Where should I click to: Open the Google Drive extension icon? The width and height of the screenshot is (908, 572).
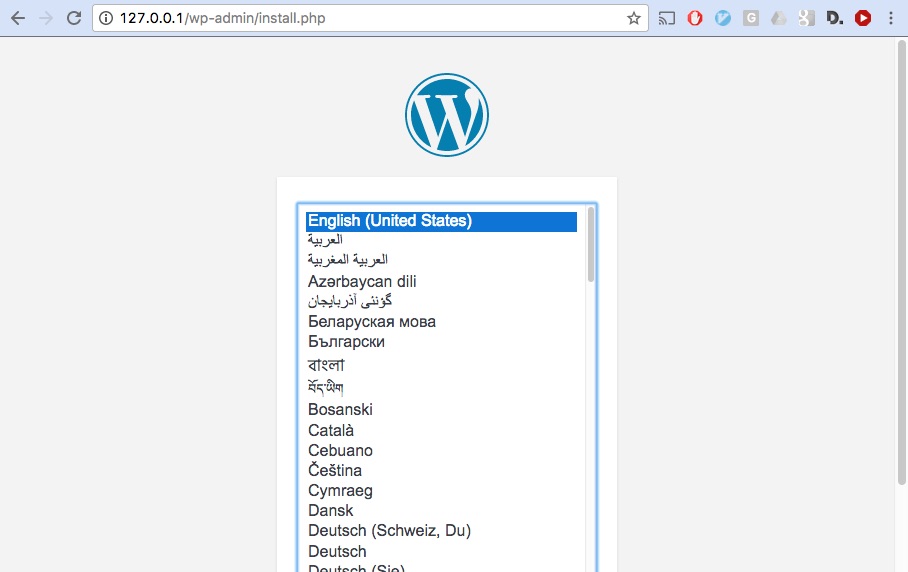778,19
